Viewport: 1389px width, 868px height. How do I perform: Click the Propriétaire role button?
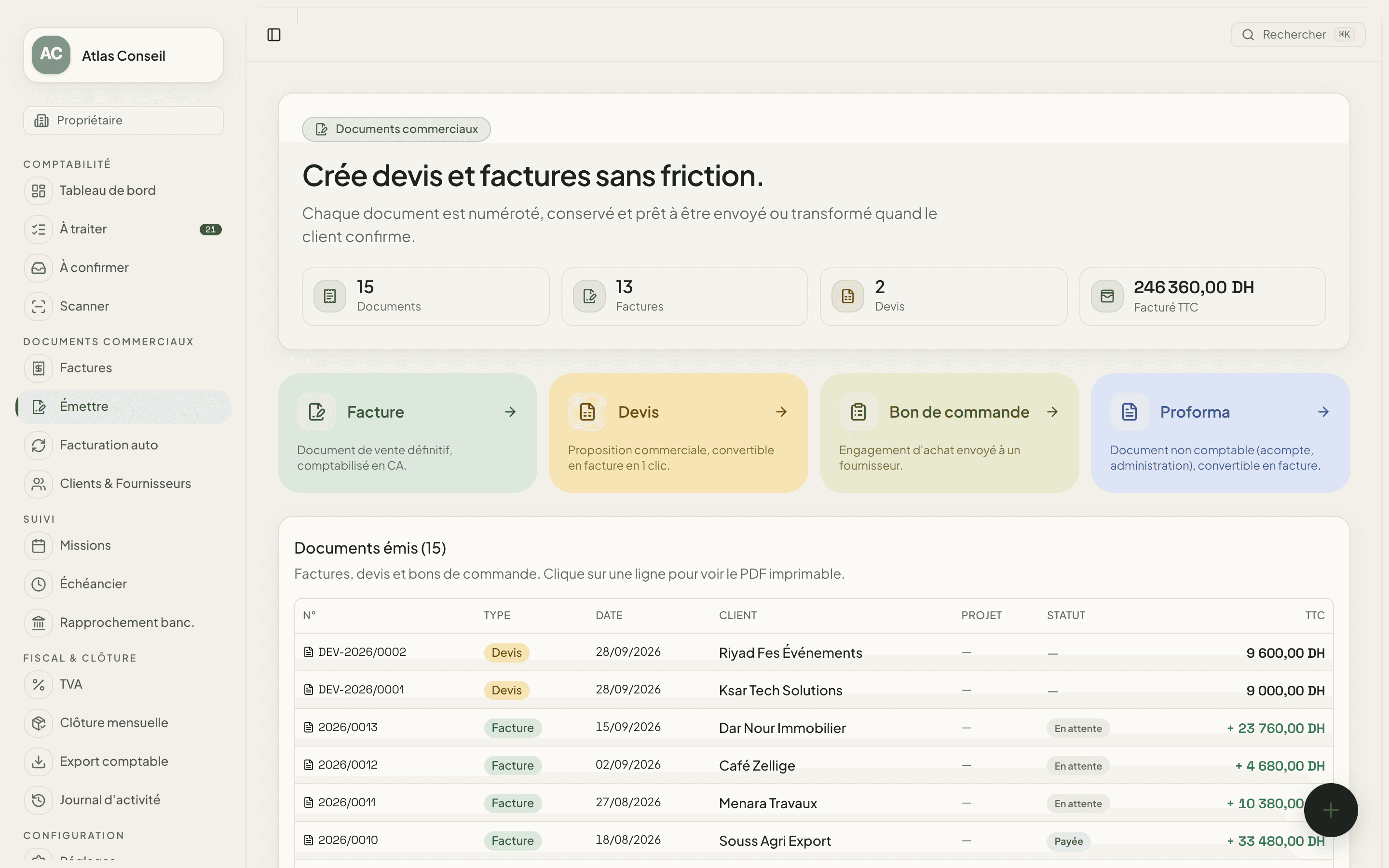(x=123, y=121)
